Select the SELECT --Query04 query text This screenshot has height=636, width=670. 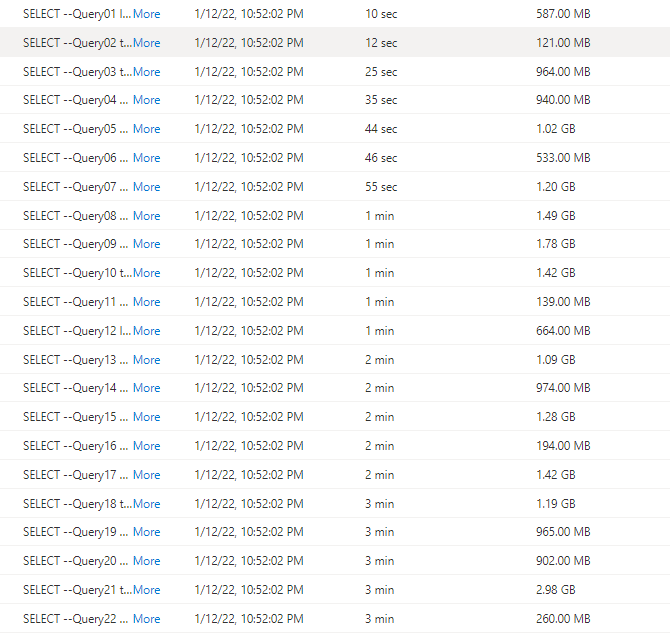76,100
